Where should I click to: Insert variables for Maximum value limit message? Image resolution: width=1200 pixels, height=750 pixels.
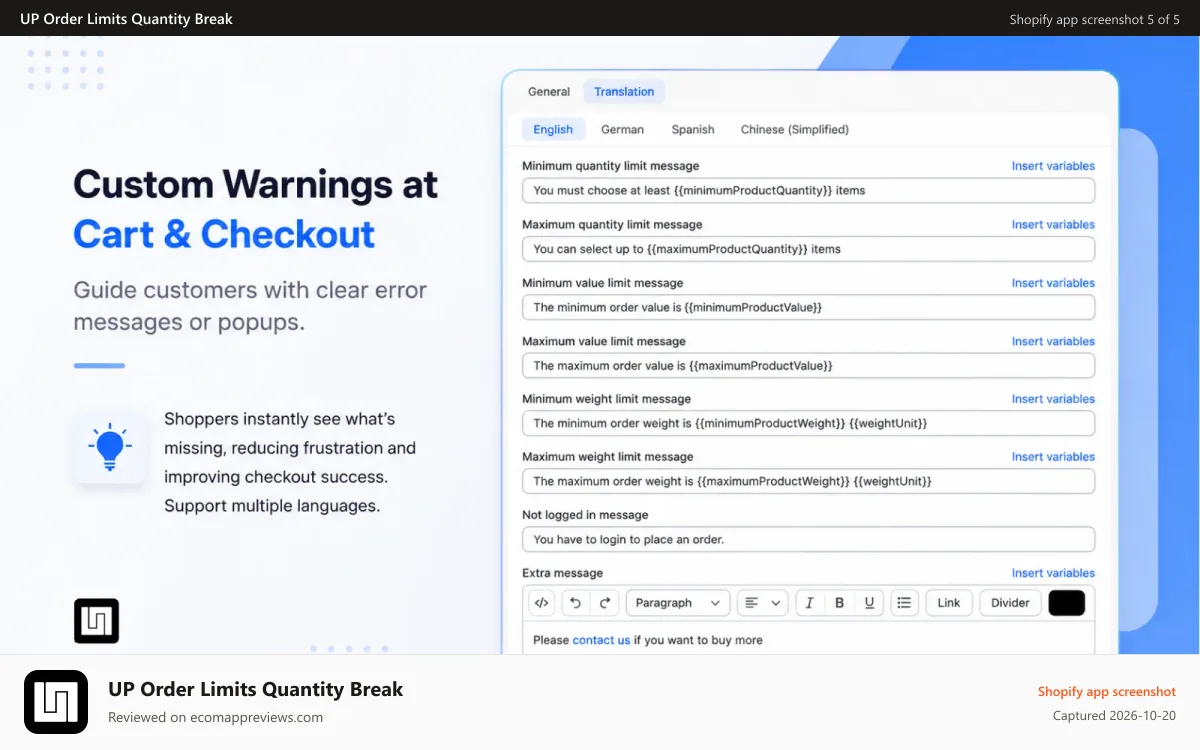1053,341
